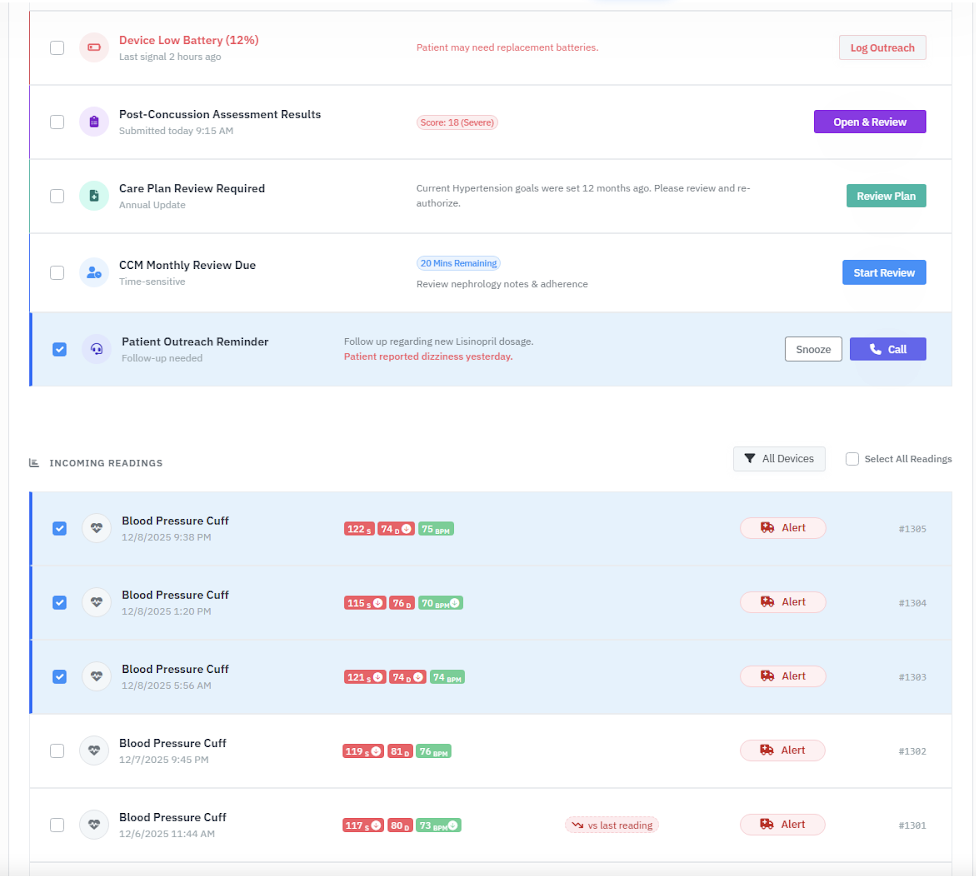Click the Call button
Viewport: 976px width, 876px height.
point(887,349)
